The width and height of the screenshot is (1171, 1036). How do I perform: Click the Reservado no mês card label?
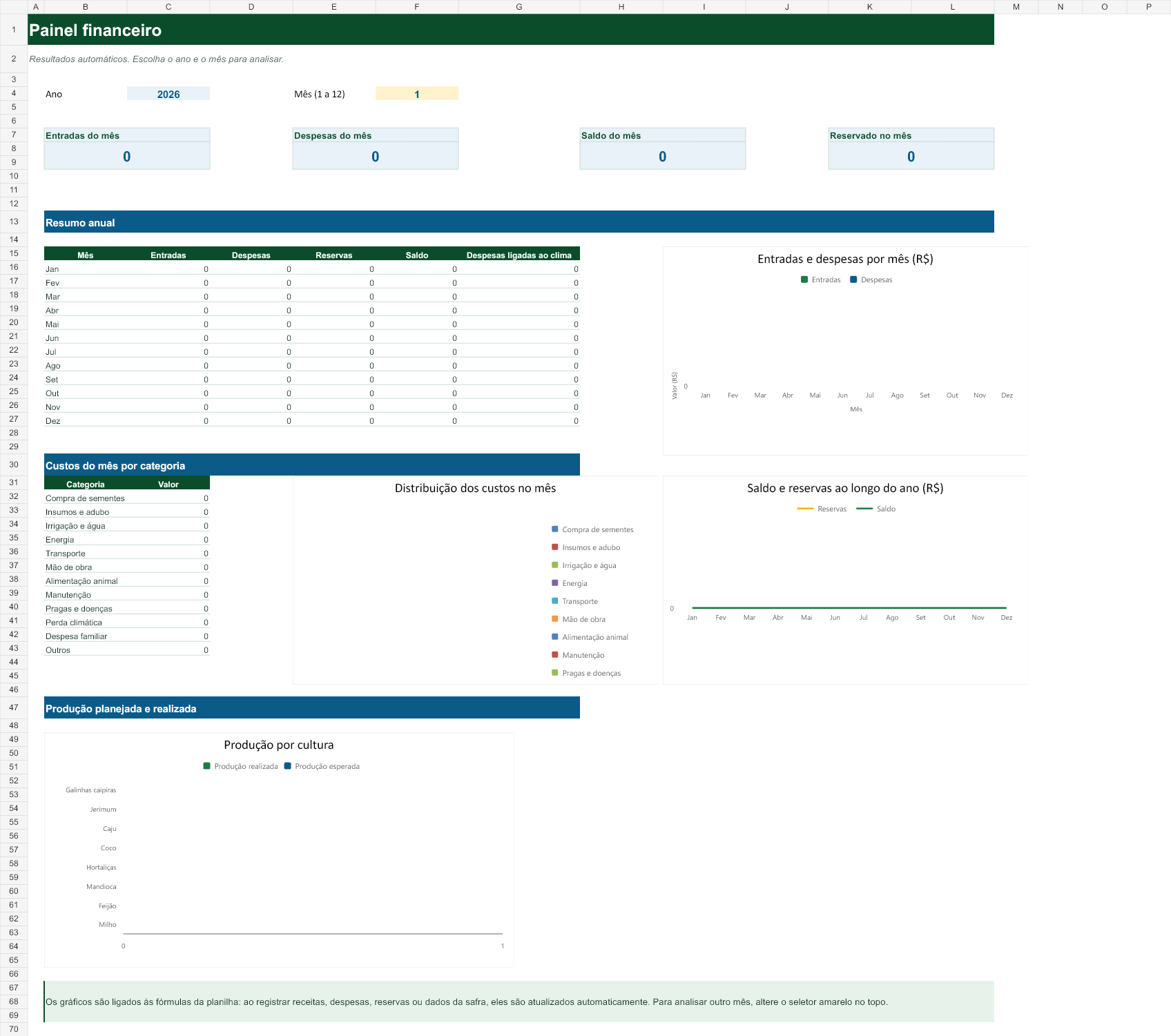tap(871, 135)
